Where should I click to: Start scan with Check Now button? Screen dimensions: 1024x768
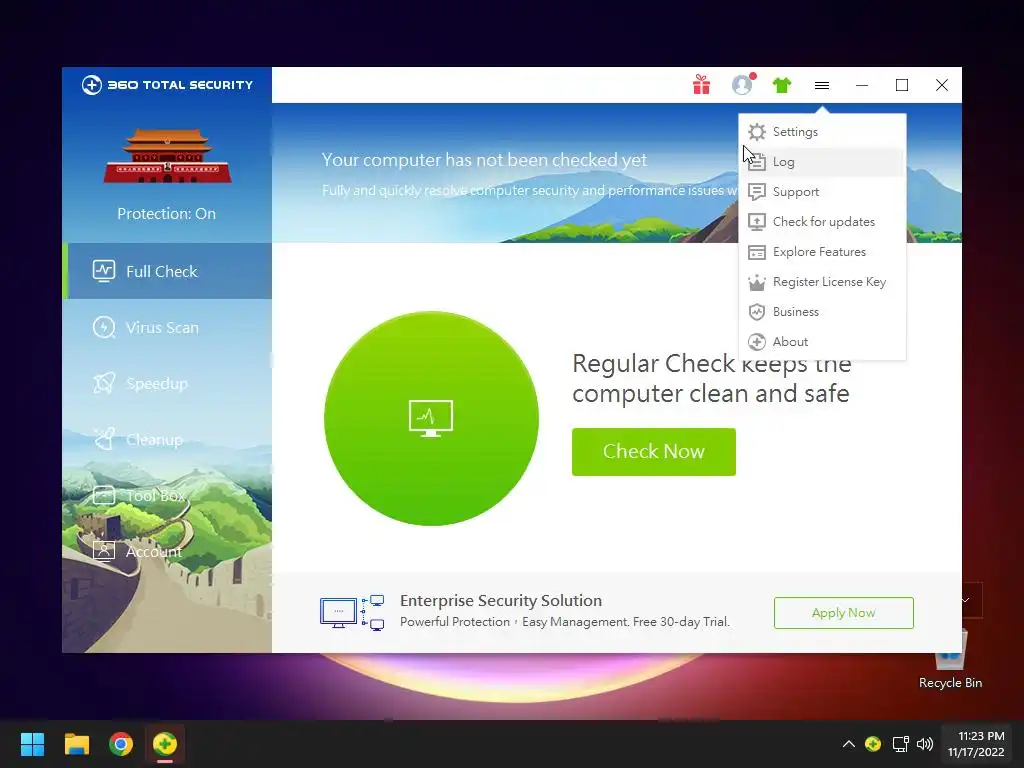(x=654, y=452)
